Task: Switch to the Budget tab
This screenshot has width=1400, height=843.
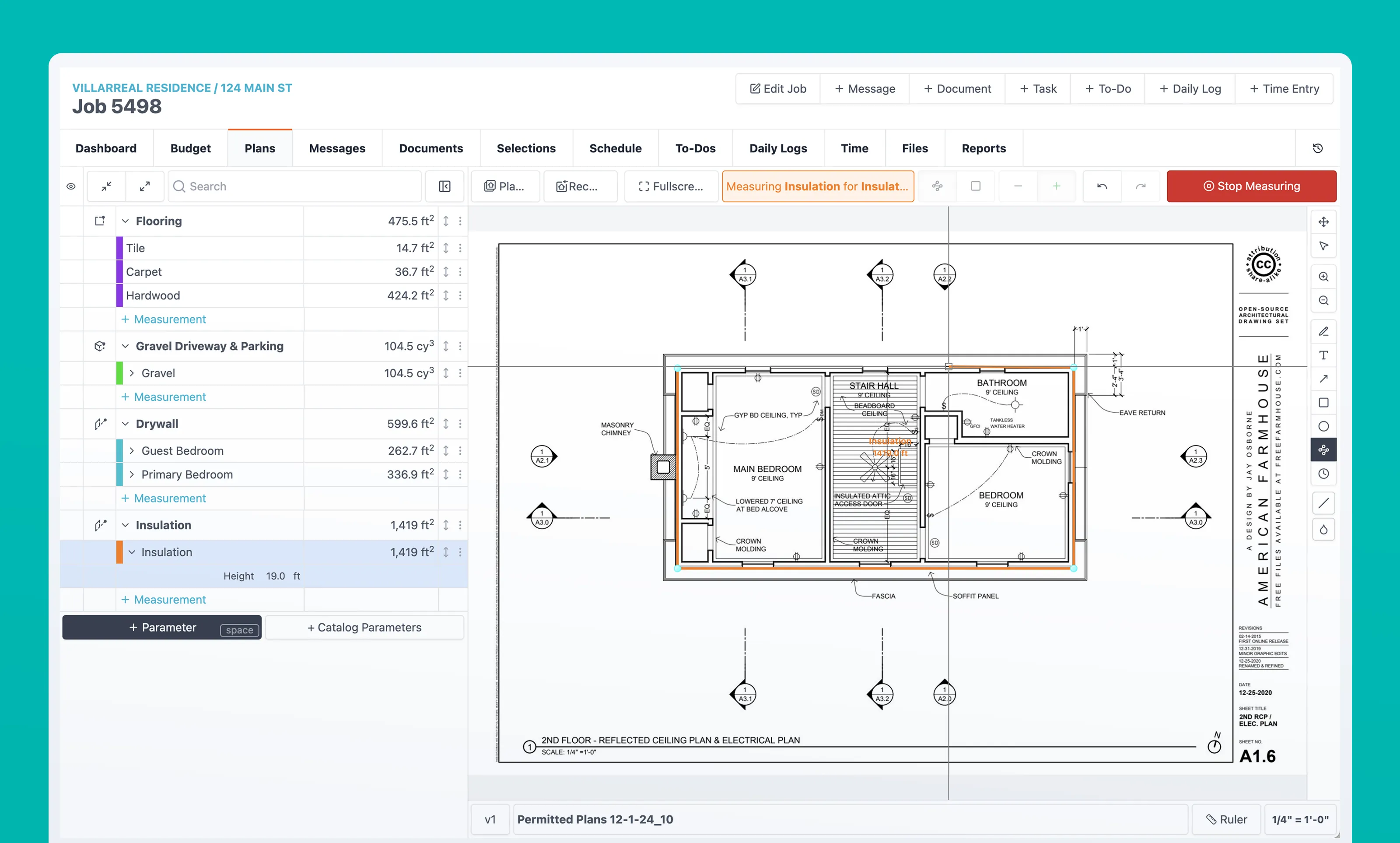Action: 190,149
